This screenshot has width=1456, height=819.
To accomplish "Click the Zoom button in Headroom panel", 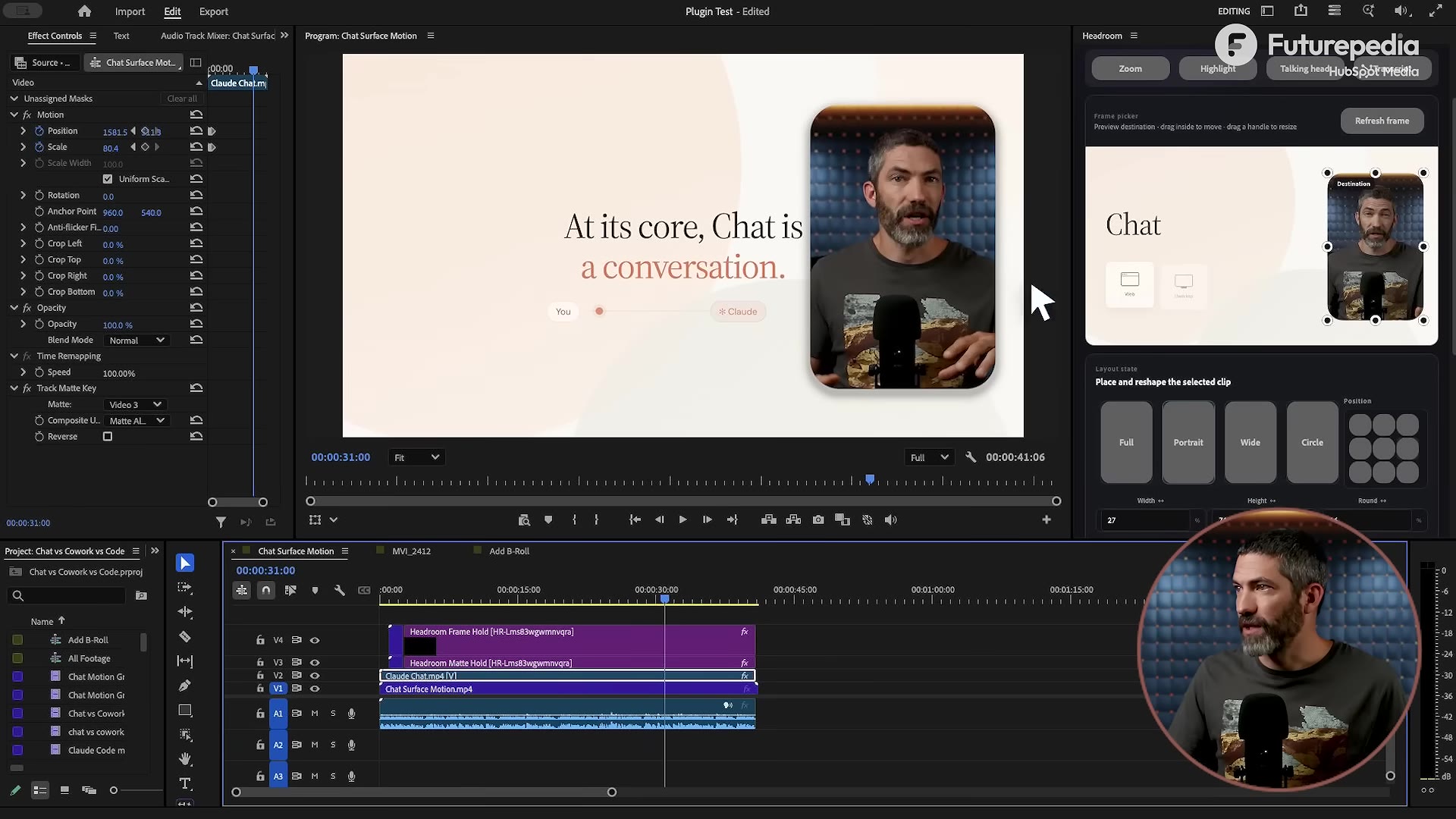I will pos(1130,68).
